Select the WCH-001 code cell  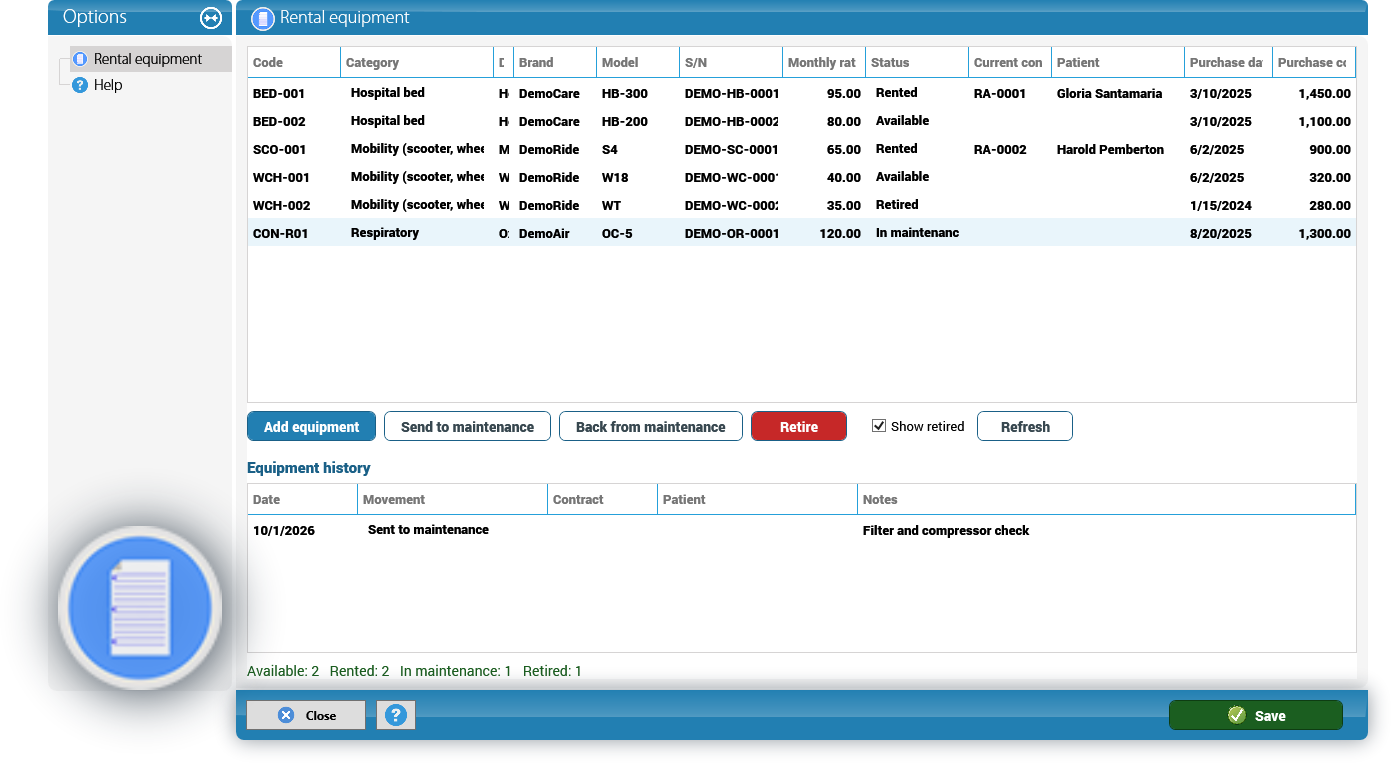click(281, 177)
